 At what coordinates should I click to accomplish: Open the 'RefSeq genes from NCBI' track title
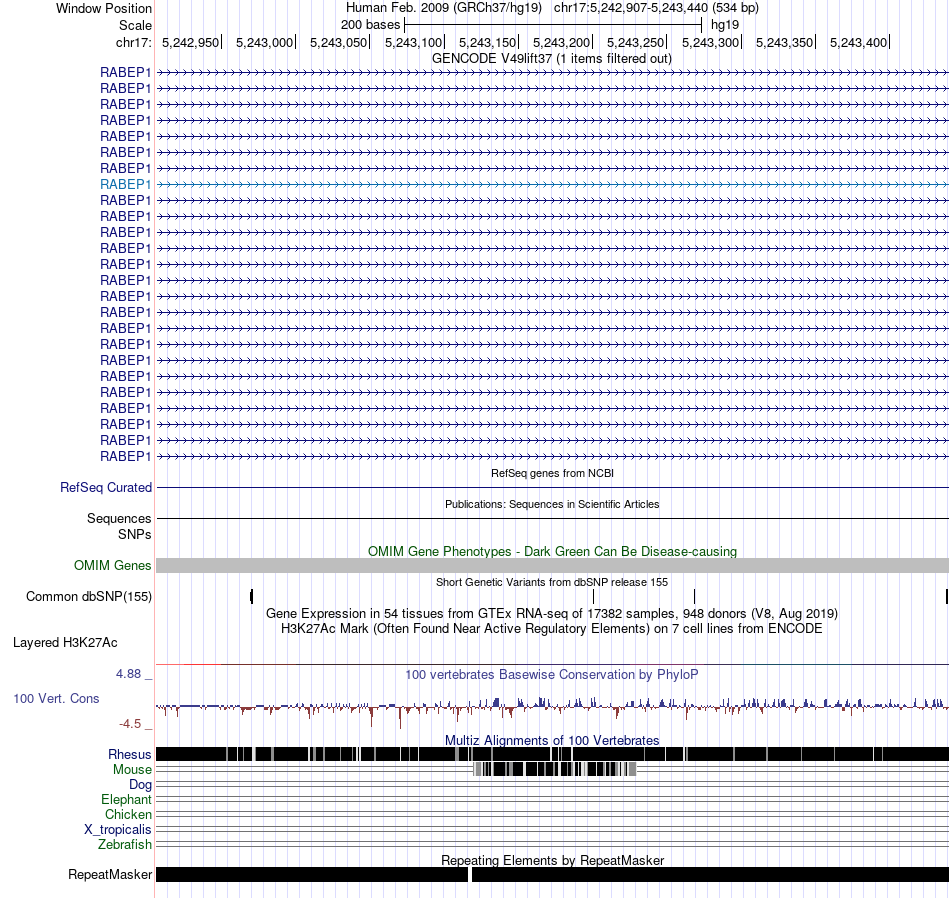click(x=552, y=473)
